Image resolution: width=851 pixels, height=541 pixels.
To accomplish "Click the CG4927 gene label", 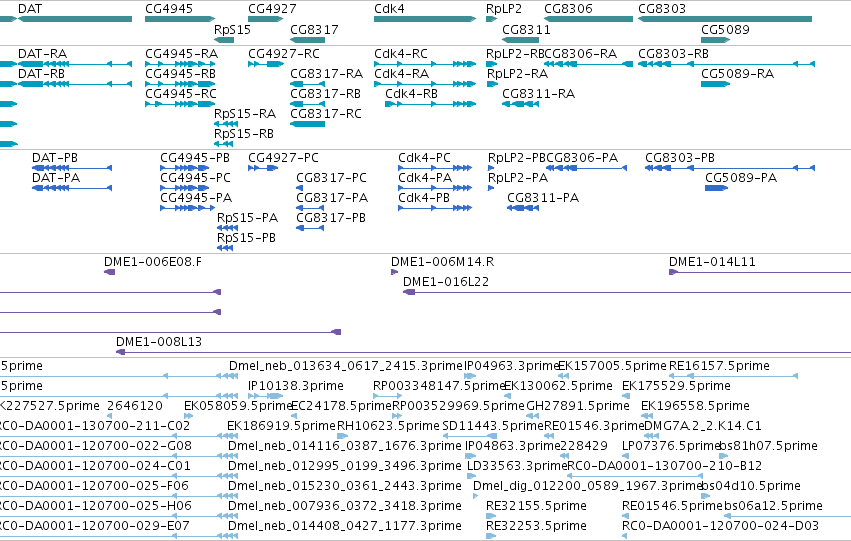I will pos(272,9).
